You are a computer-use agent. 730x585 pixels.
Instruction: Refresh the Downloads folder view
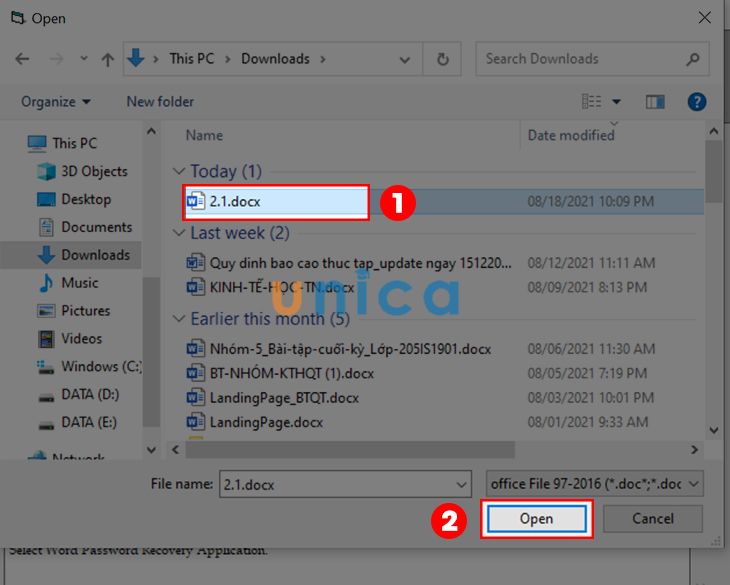(x=443, y=59)
